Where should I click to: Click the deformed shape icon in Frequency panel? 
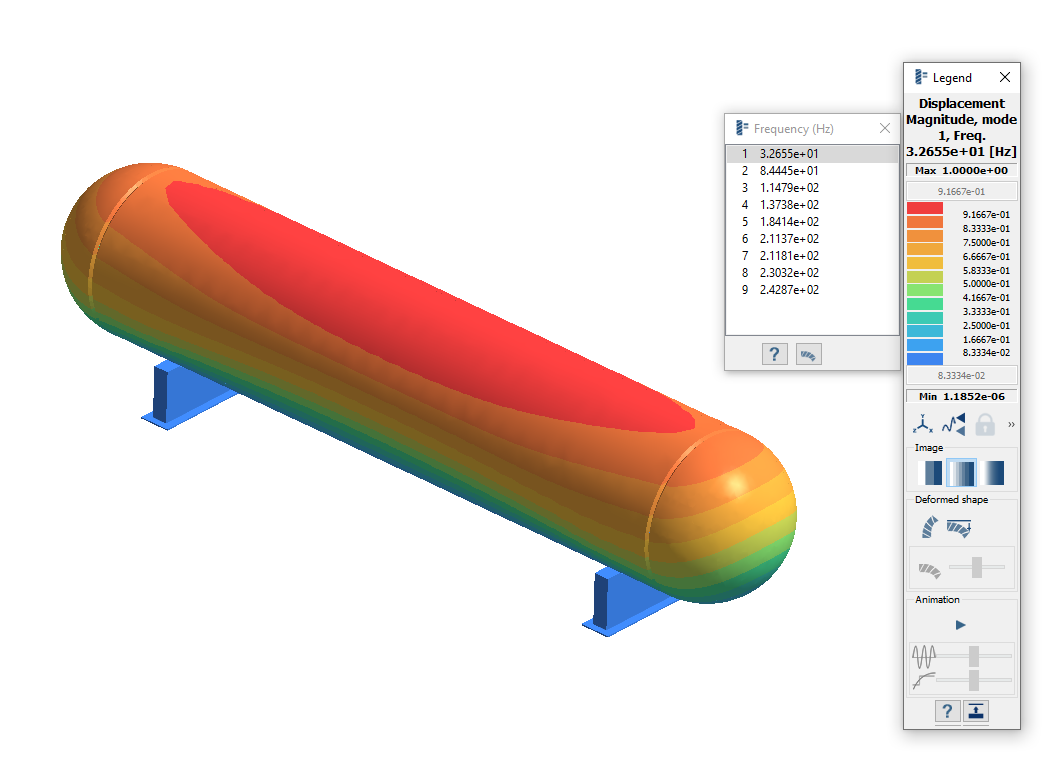[808, 354]
